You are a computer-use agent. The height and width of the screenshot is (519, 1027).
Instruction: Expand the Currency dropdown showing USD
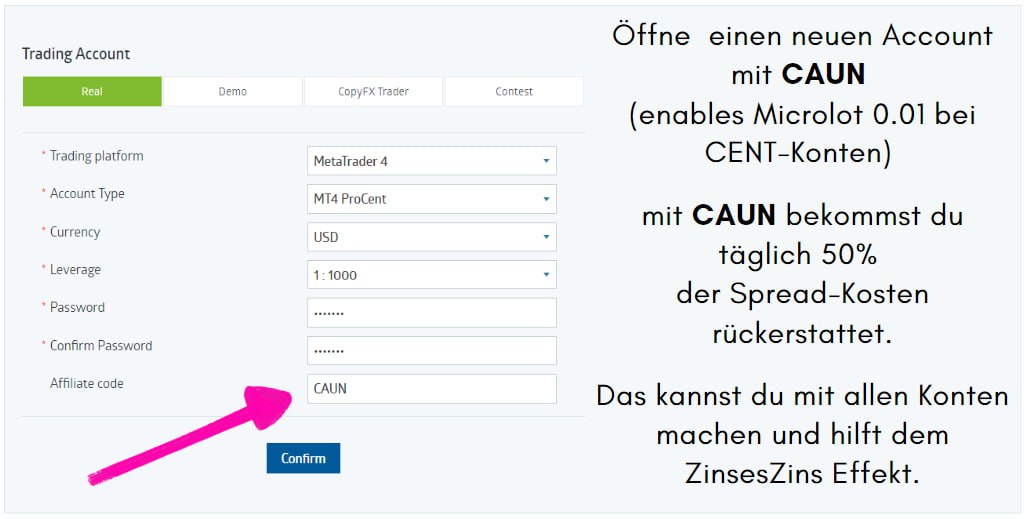coord(431,237)
